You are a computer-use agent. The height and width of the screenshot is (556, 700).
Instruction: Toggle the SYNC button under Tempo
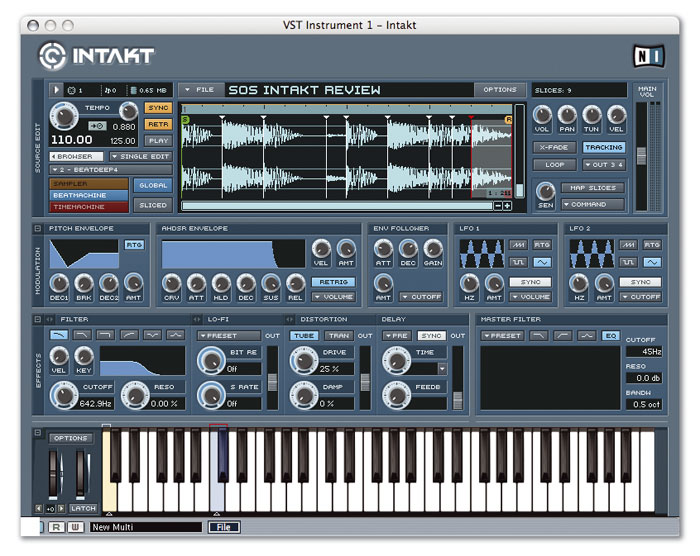(x=158, y=107)
